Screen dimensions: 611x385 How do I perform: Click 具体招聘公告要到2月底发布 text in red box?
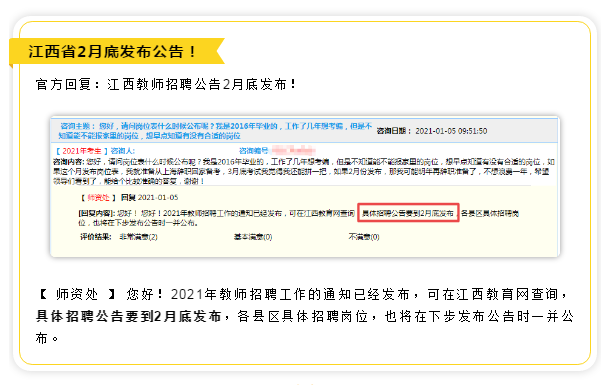click(x=408, y=213)
